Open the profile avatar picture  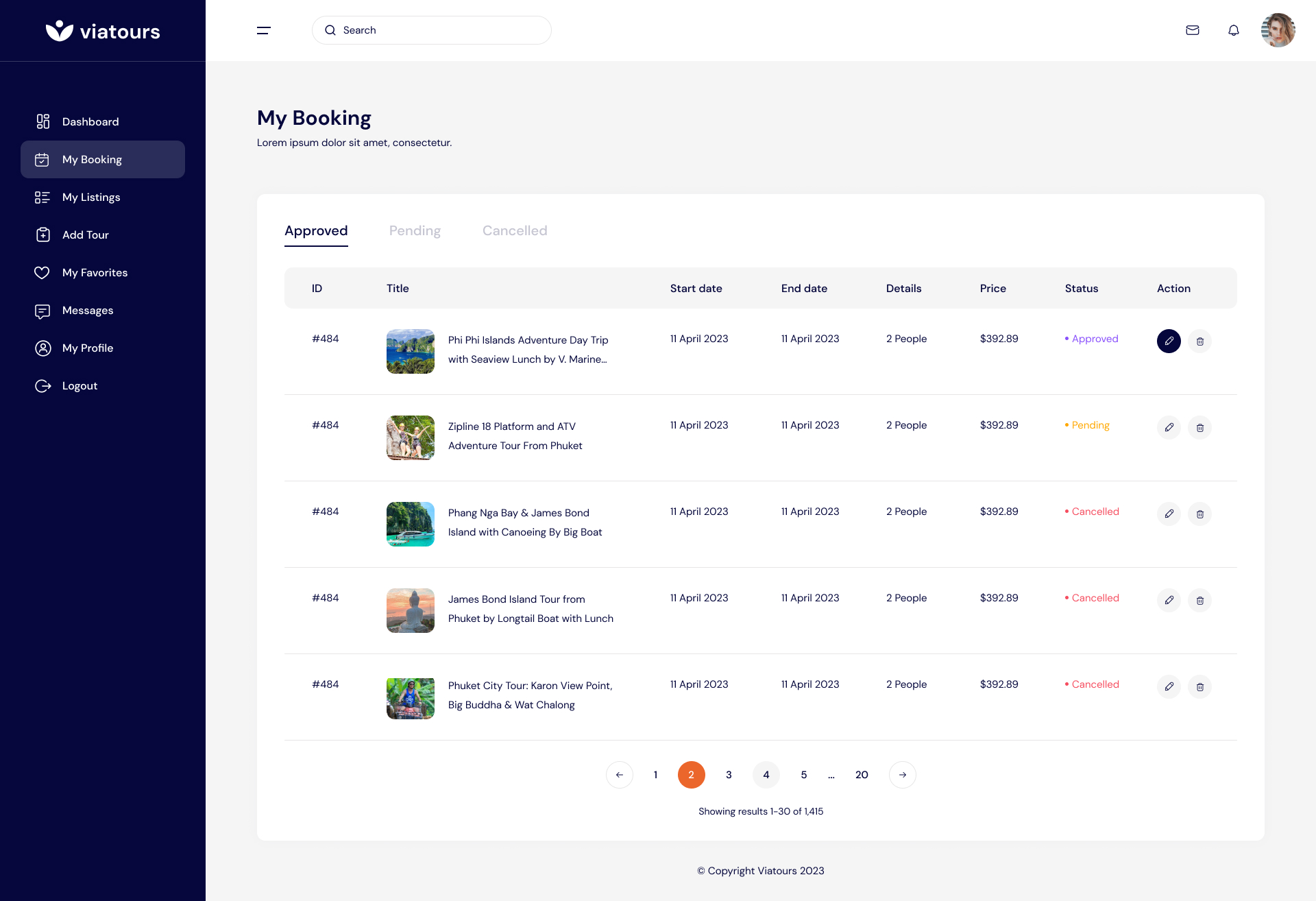pyautogui.click(x=1278, y=30)
